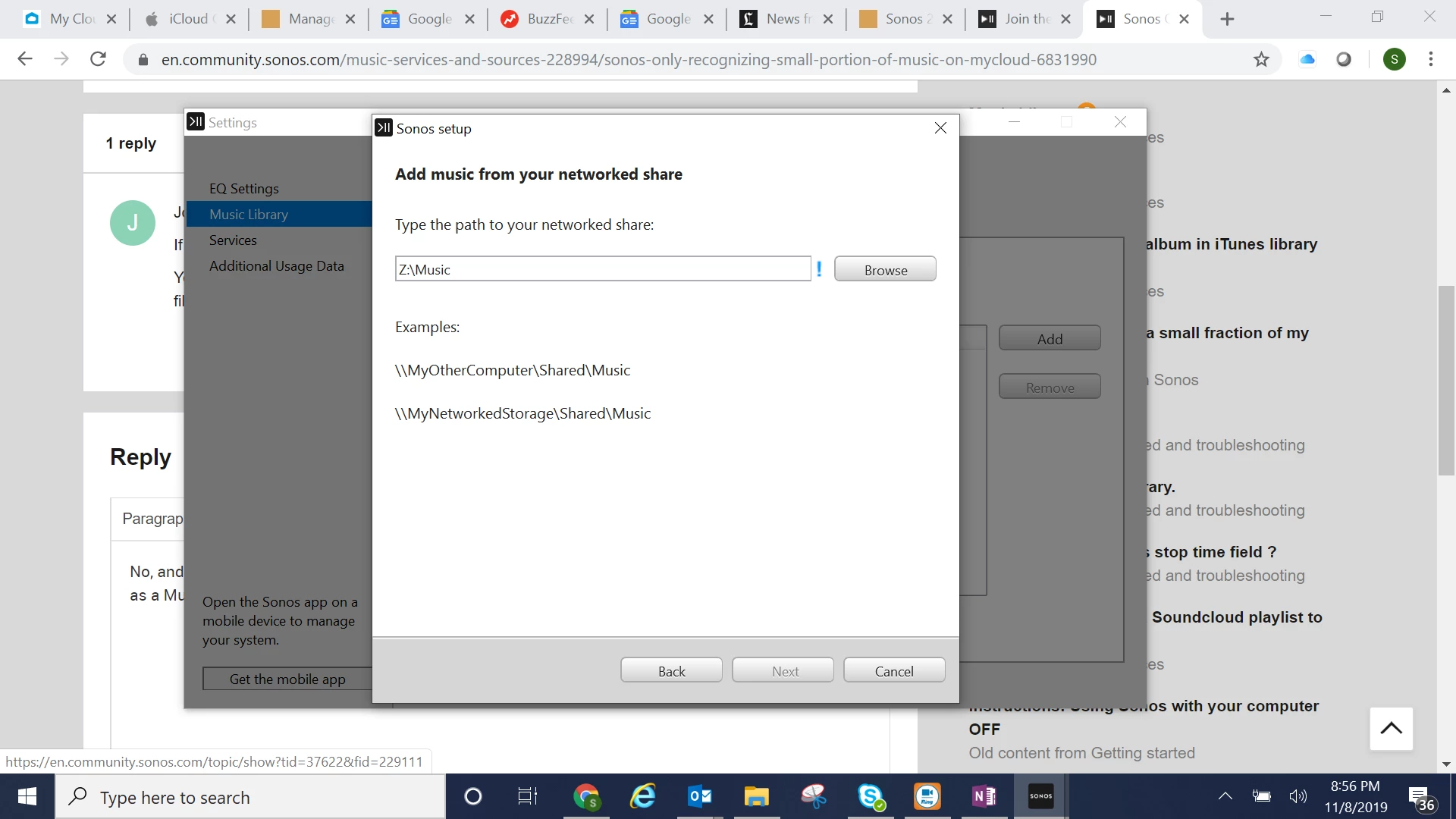The height and width of the screenshot is (819, 1456).
Task: Open Chrome three-dot menu
Action: click(1430, 59)
